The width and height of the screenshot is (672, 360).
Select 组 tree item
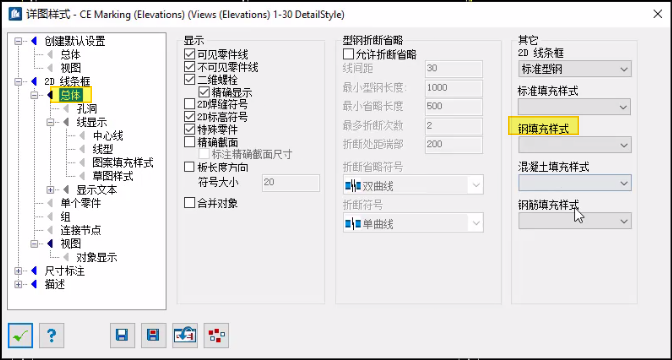(65, 217)
